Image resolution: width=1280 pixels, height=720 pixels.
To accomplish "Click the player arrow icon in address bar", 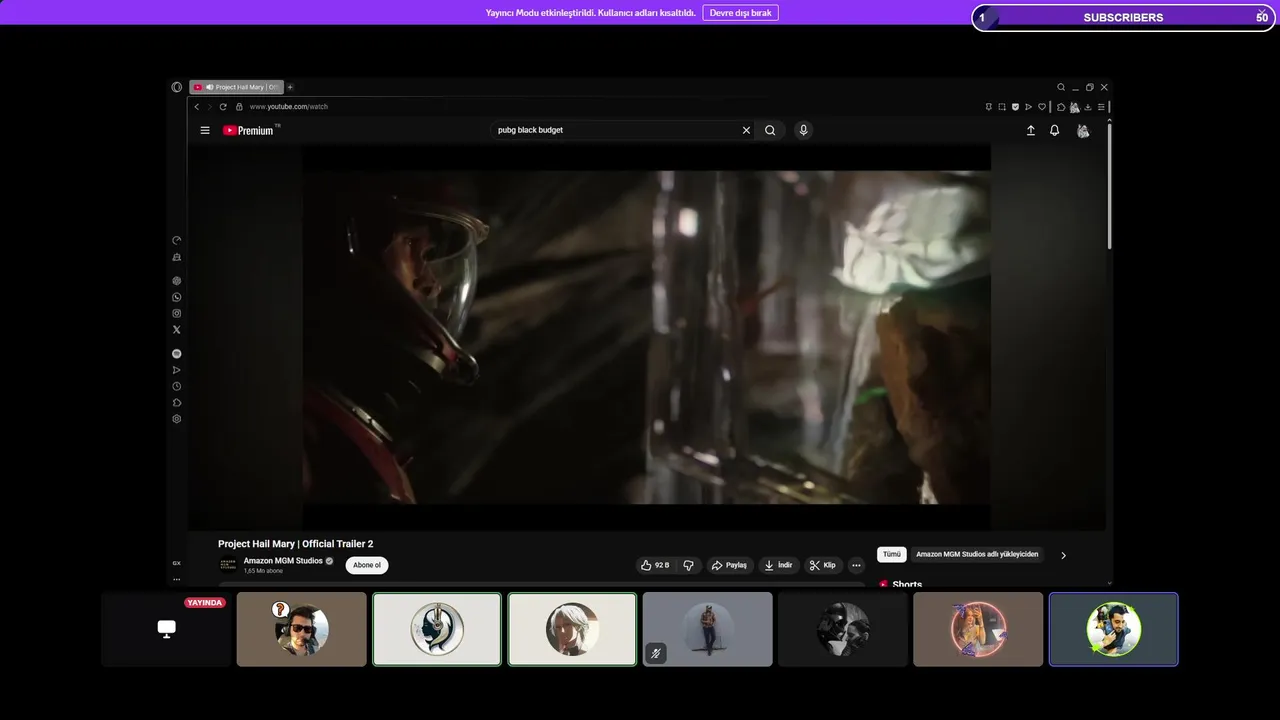I will (1028, 107).
